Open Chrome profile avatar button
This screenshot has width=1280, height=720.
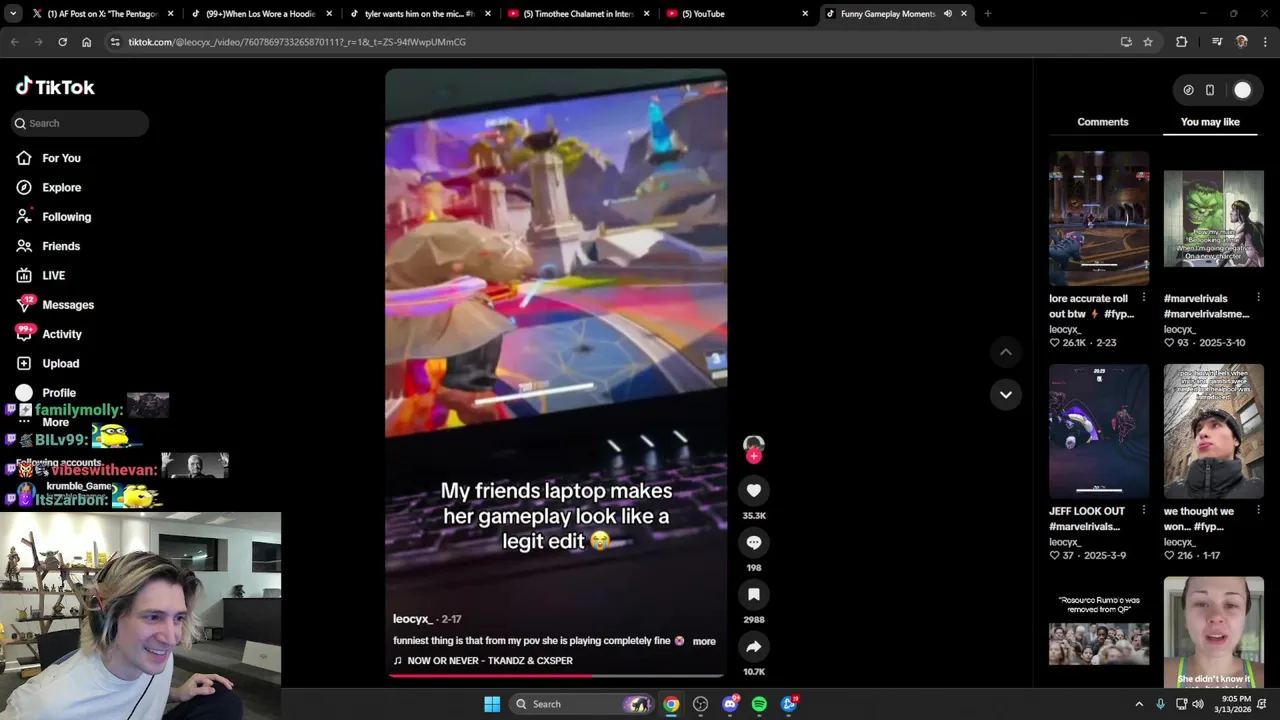tap(1241, 42)
